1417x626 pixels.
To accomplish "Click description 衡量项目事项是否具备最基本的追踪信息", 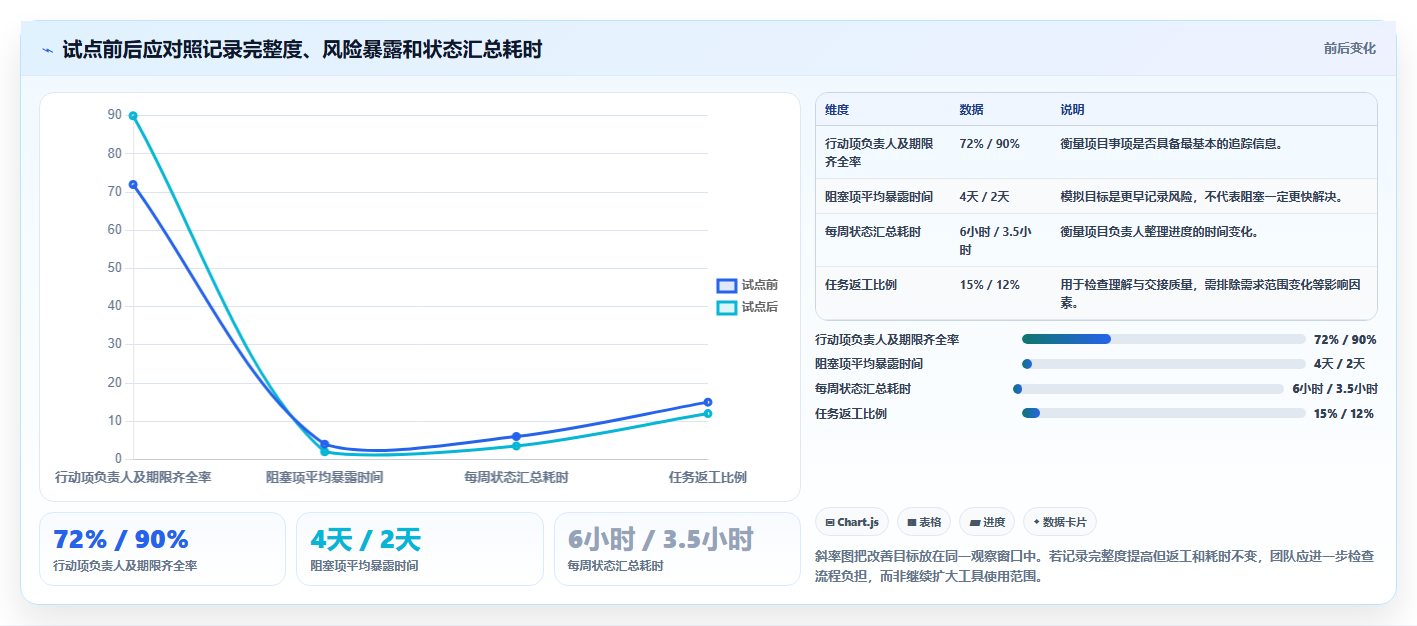I will coord(1171,143).
